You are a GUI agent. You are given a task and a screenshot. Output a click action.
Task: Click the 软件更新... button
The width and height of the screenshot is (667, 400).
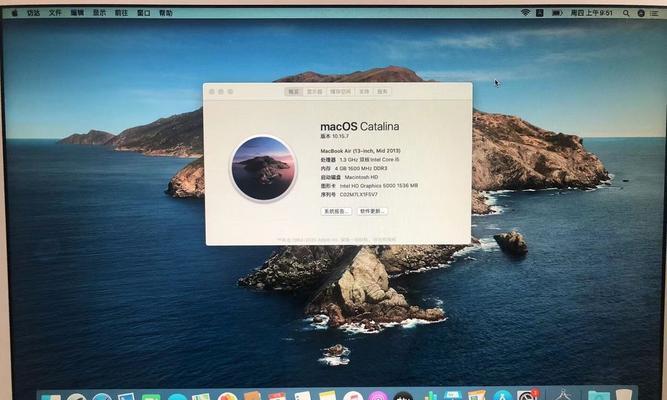372,211
